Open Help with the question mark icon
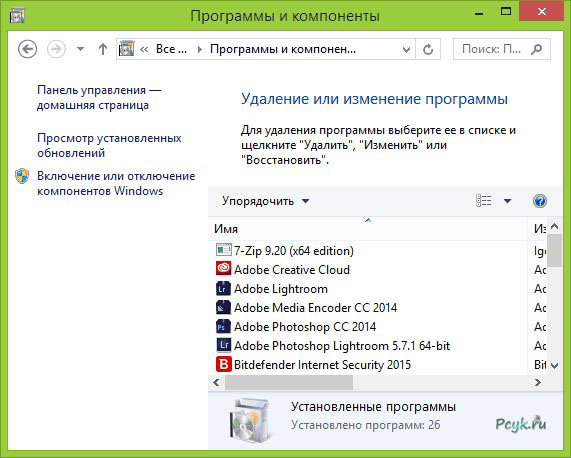 (540, 201)
